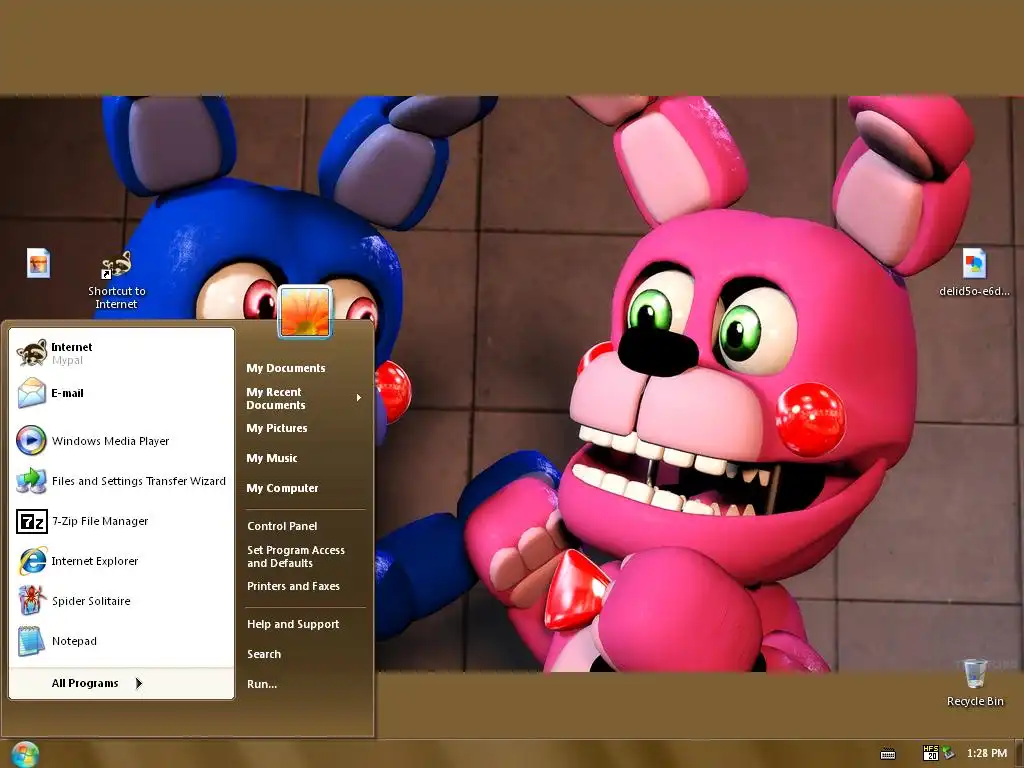The image size is (1024, 768).
Task: Click the HFS tray icon
Action: [x=931, y=753]
